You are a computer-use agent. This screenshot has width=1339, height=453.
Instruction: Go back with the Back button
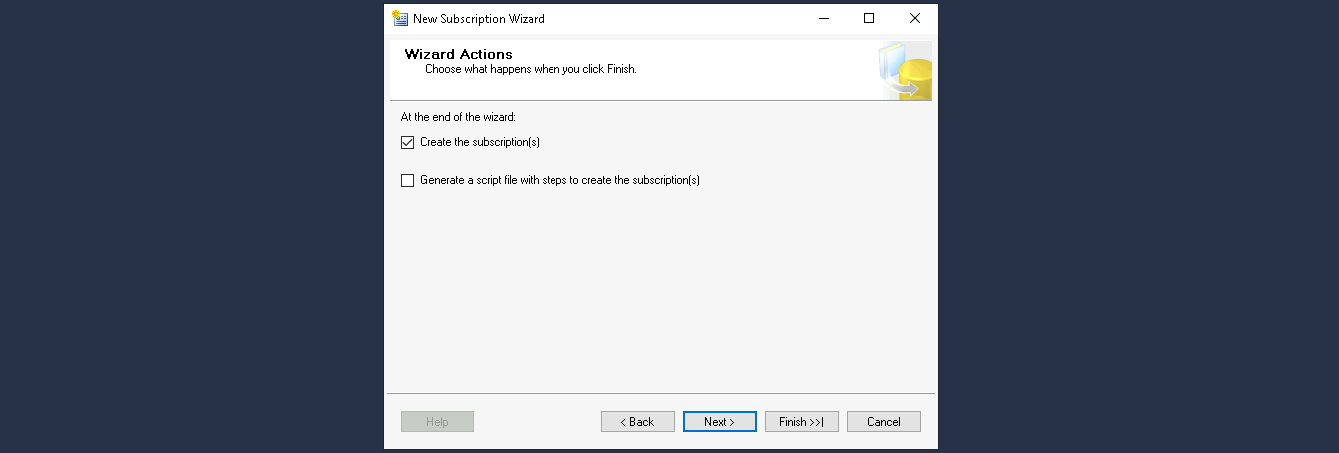(x=637, y=422)
